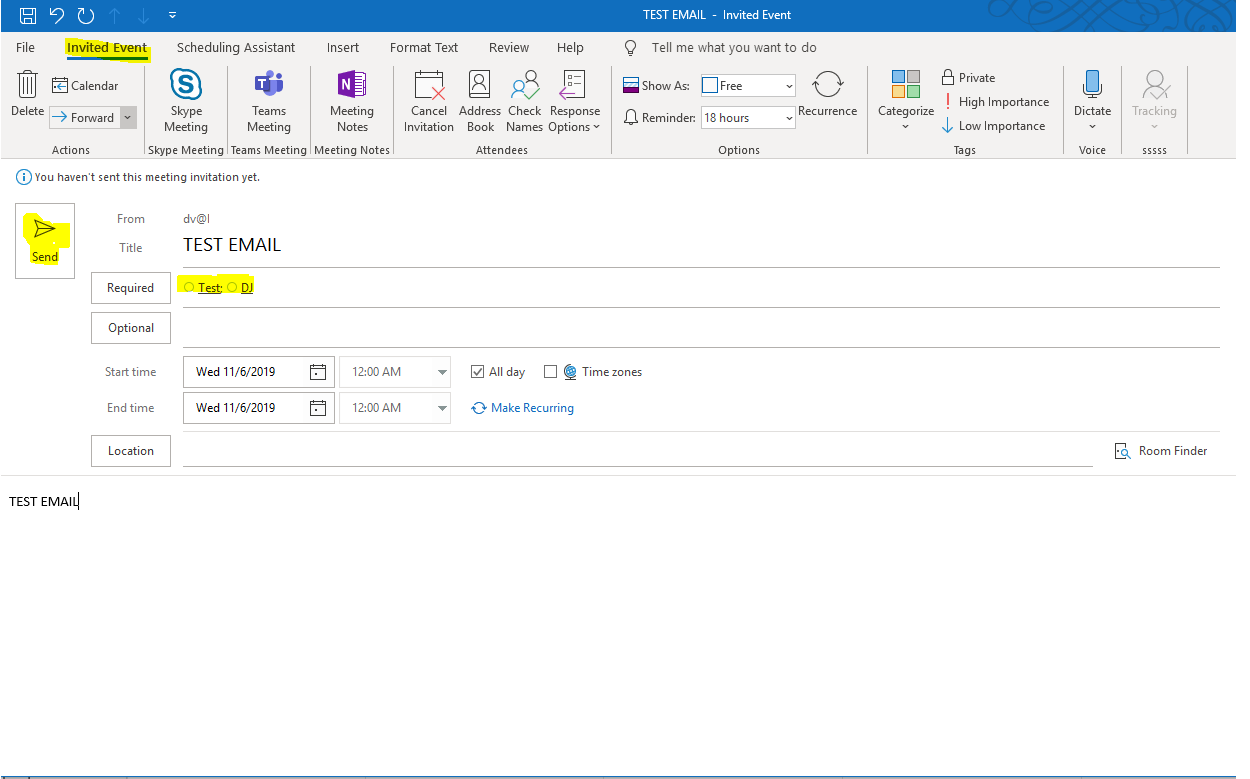
Task: Add a Skype Meeting
Action: pos(186,101)
